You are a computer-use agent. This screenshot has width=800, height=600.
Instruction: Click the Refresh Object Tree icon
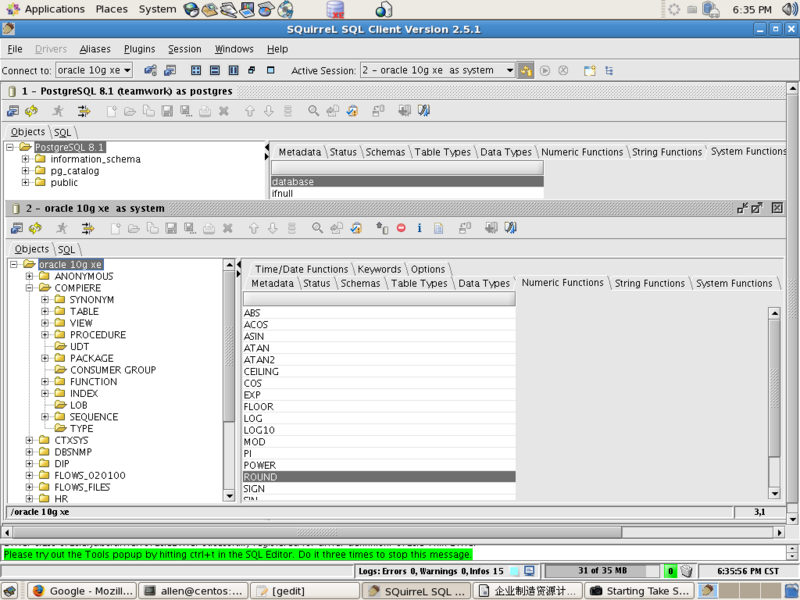(34, 228)
